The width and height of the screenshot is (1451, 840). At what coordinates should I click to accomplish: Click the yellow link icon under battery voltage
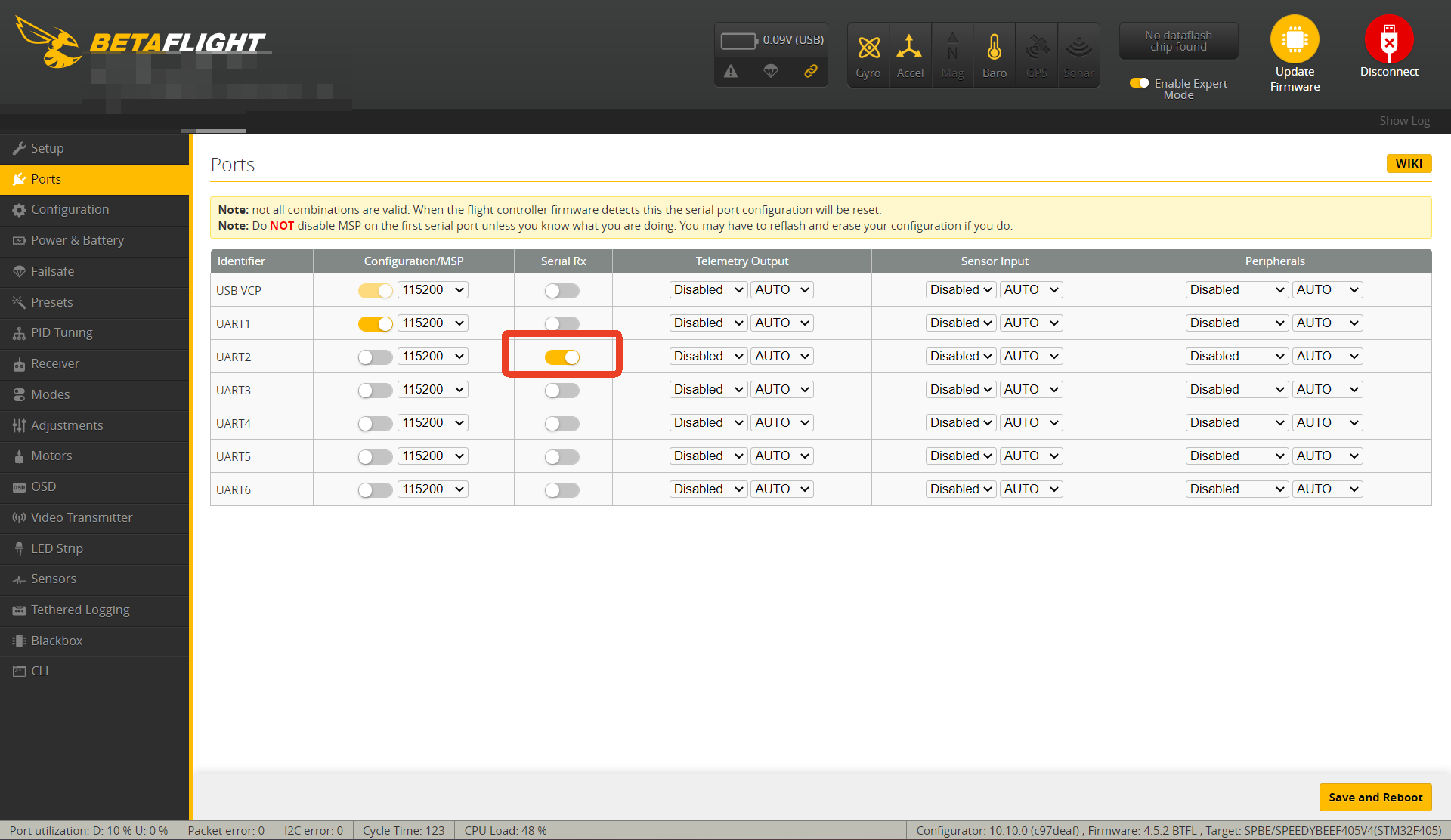tap(810, 71)
